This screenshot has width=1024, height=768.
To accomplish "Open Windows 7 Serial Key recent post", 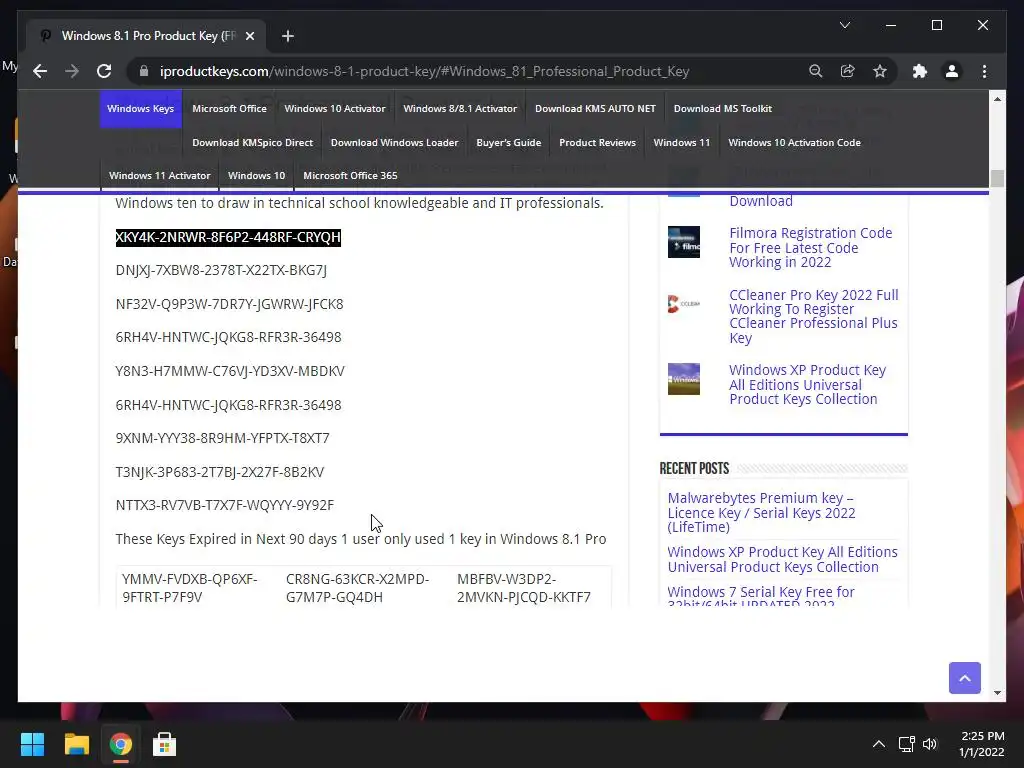I will click(x=761, y=595).
